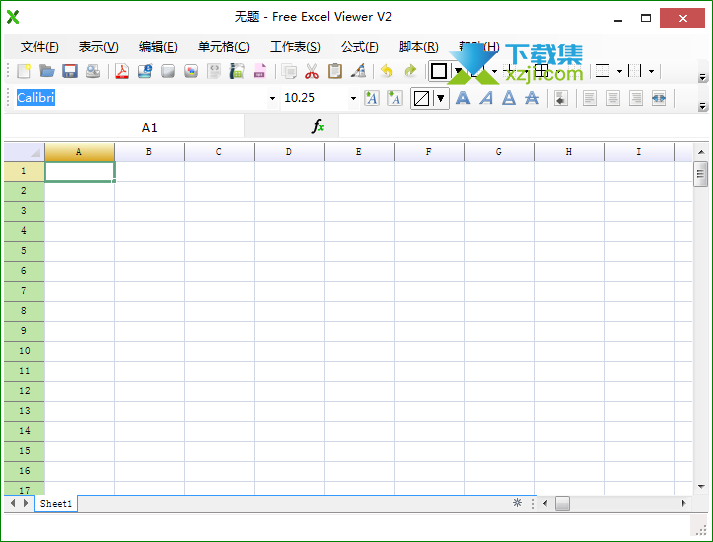The height and width of the screenshot is (542, 713).
Task: Click the asterisk icon beside the sheet tabs
Action: (x=517, y=502)
